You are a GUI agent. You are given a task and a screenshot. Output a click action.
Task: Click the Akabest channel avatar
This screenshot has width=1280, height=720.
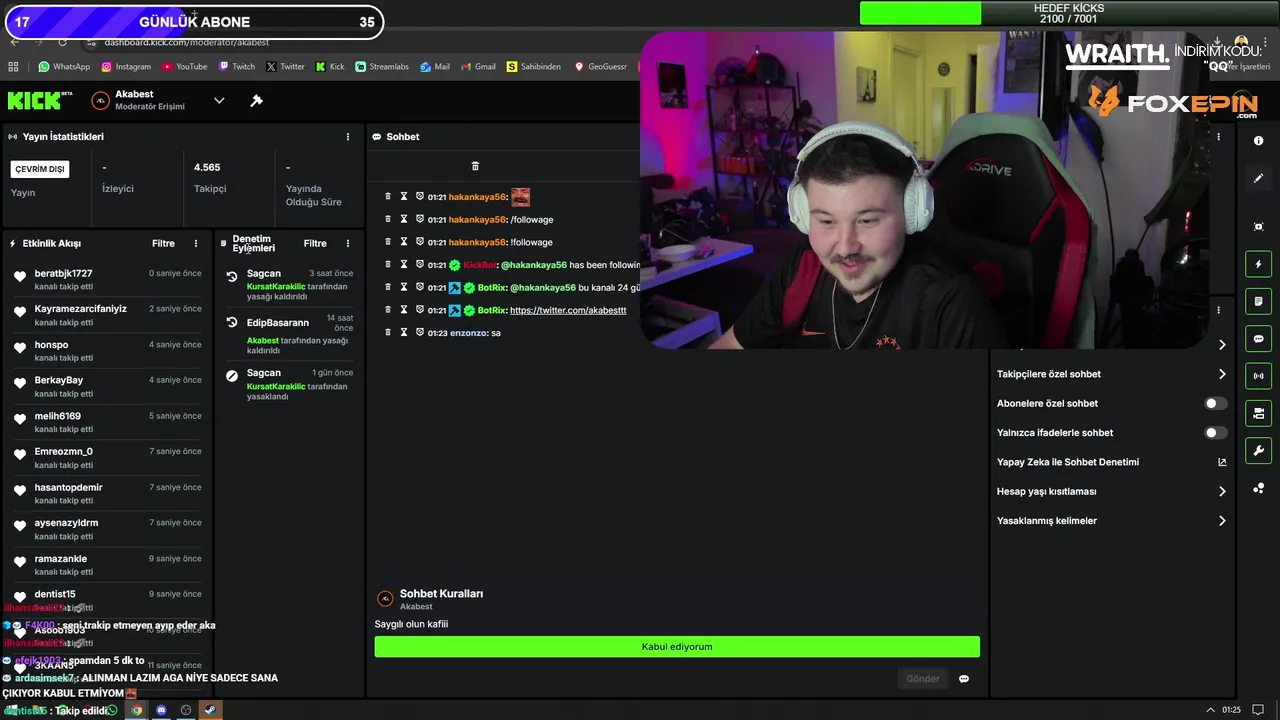click(100, 101)
